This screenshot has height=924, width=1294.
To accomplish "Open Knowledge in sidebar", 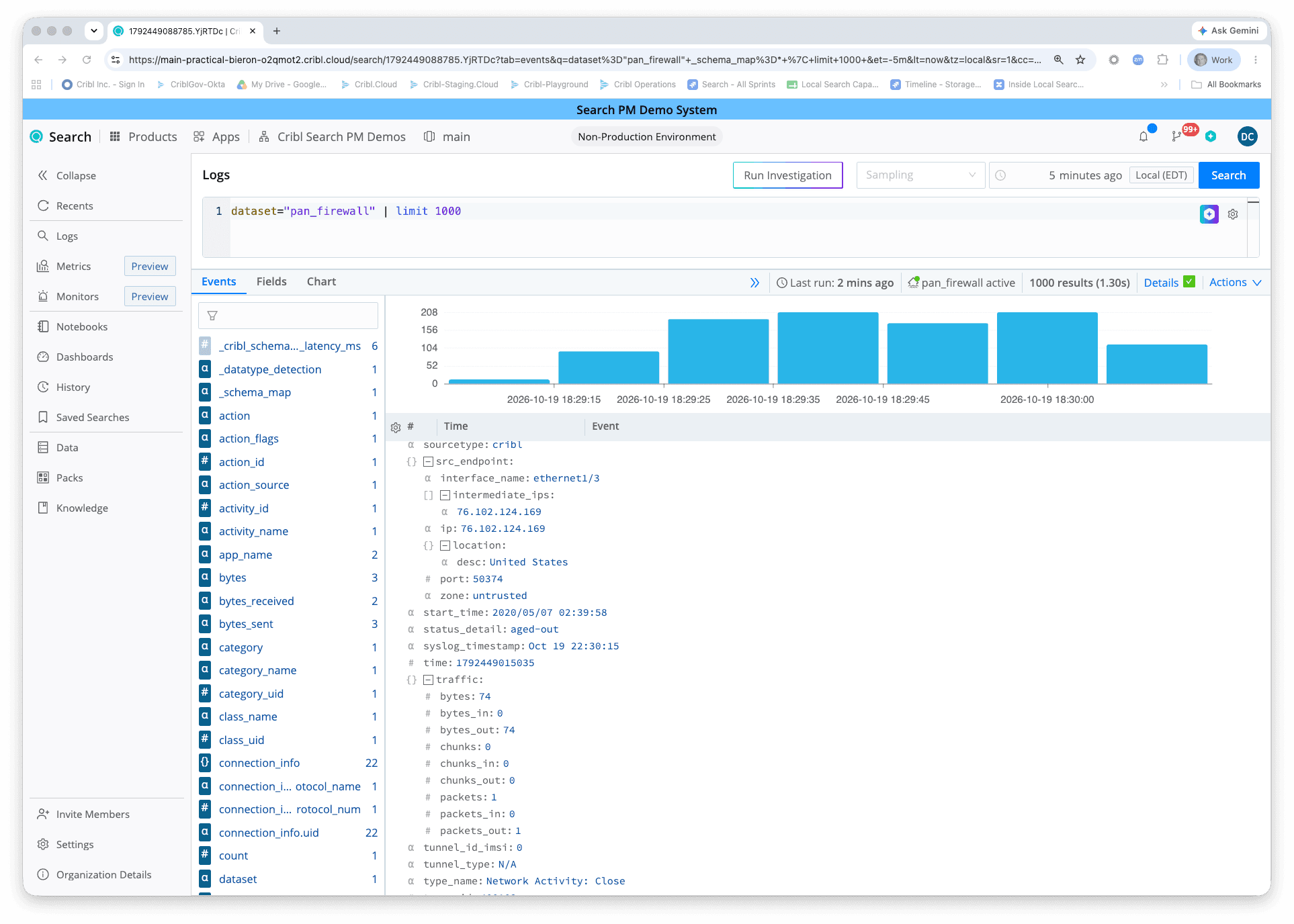I will click(73, 508).
